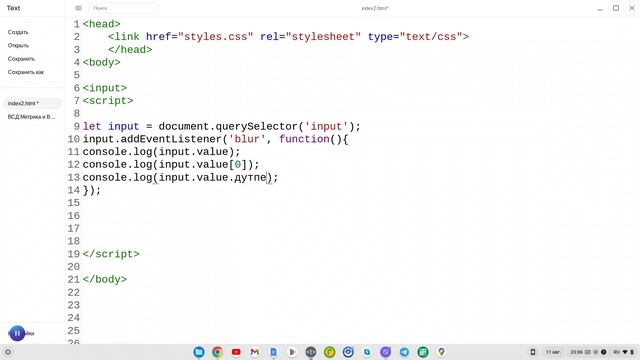
Task: Switch to the ВСД Метрика file tab
Action: pos(32,117)
